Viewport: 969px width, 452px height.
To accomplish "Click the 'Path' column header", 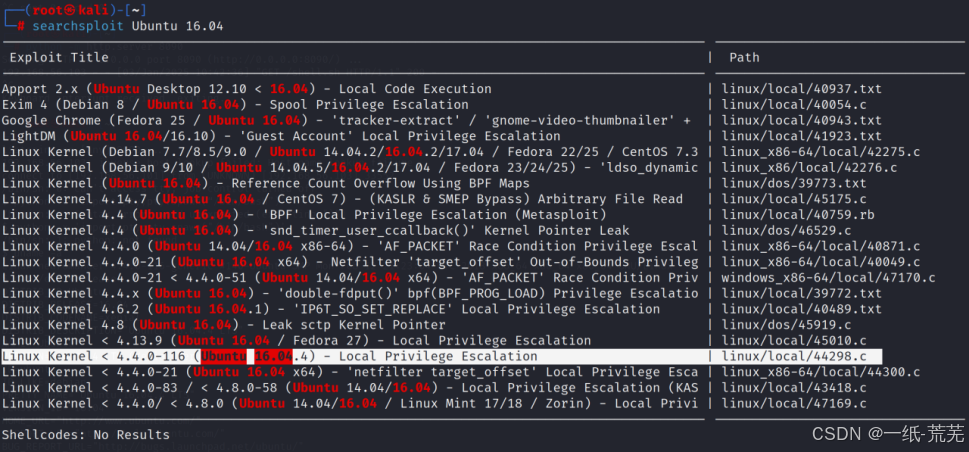I will 744,58.
